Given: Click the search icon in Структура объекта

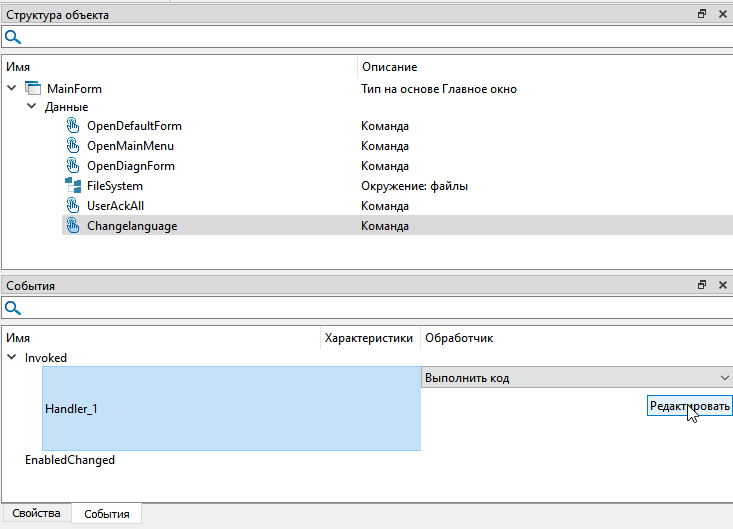Looking at the screenshot, I should tap(13, 37).
